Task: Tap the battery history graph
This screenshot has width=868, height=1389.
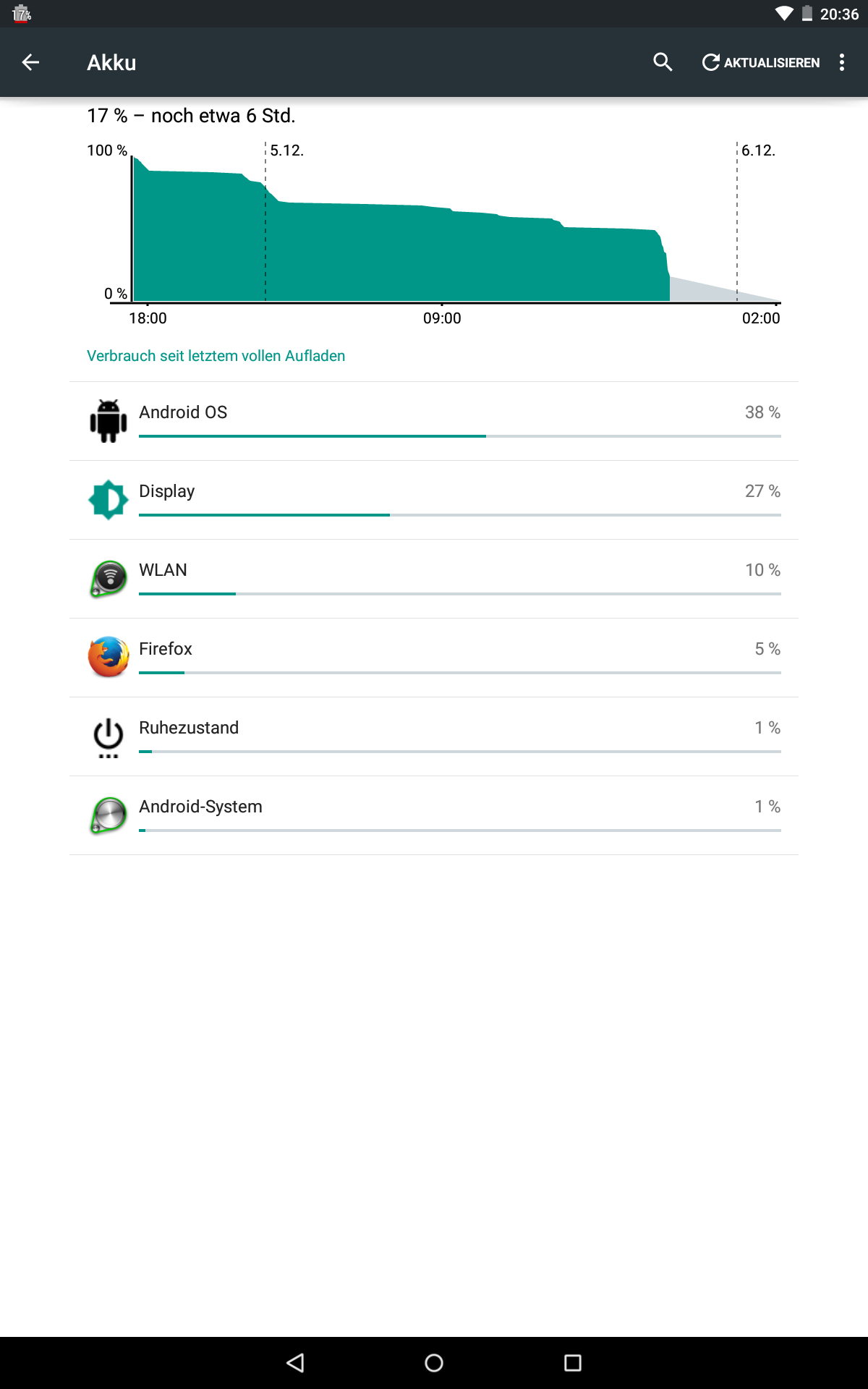Action: point(434,224)
